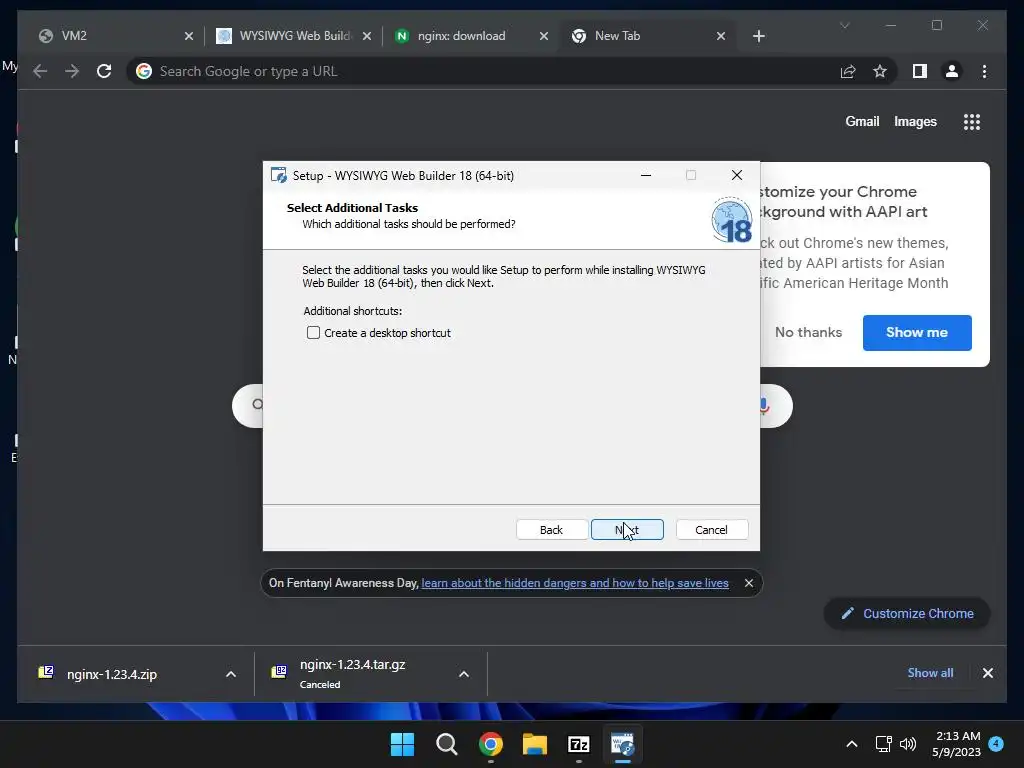Close the VM2 tab
Screen dimensions: 1024x768
pos(189,36)
